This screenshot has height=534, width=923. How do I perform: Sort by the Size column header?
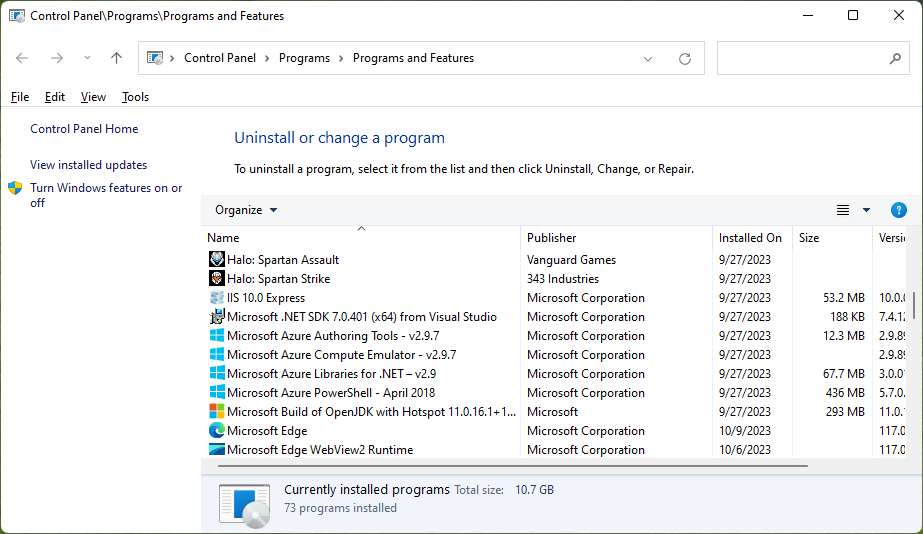pyautogui.click(x=832, y=238)
